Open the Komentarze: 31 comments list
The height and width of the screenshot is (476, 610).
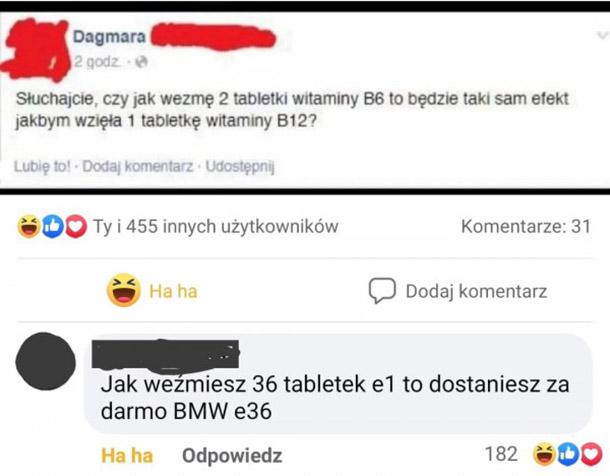(526, 226)
